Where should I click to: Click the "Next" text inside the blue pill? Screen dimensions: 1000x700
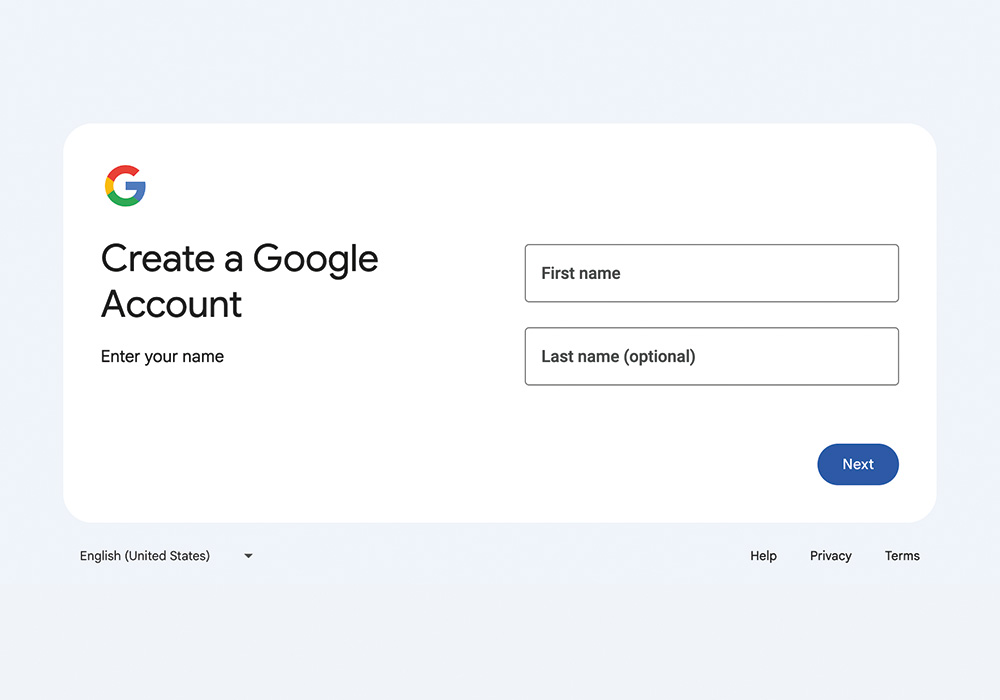pyautogui.click(x=858, y=464)
